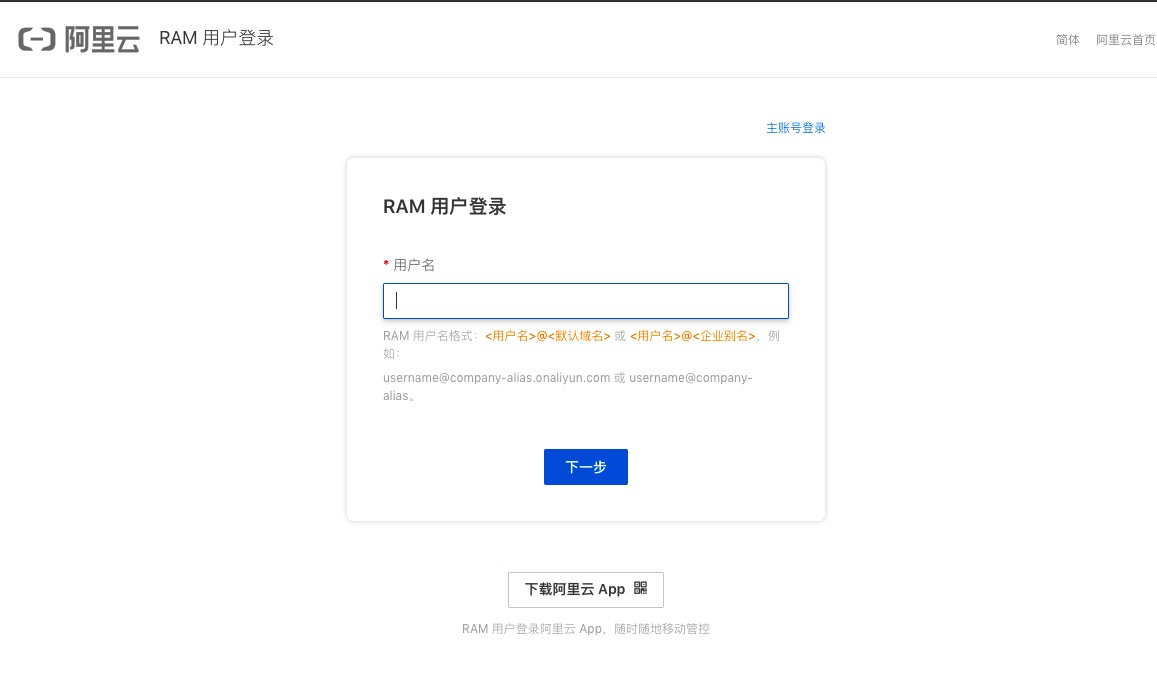
Task: Open the 简体 language selector
Action: (1067, 40)
